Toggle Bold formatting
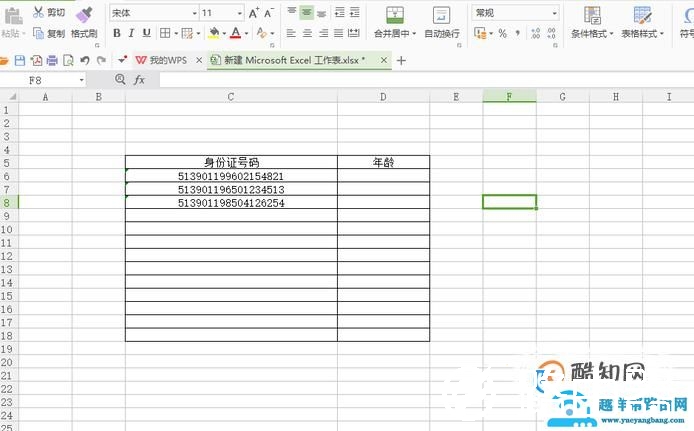Viewport: 694px width, 431px height. click(117, 33)
